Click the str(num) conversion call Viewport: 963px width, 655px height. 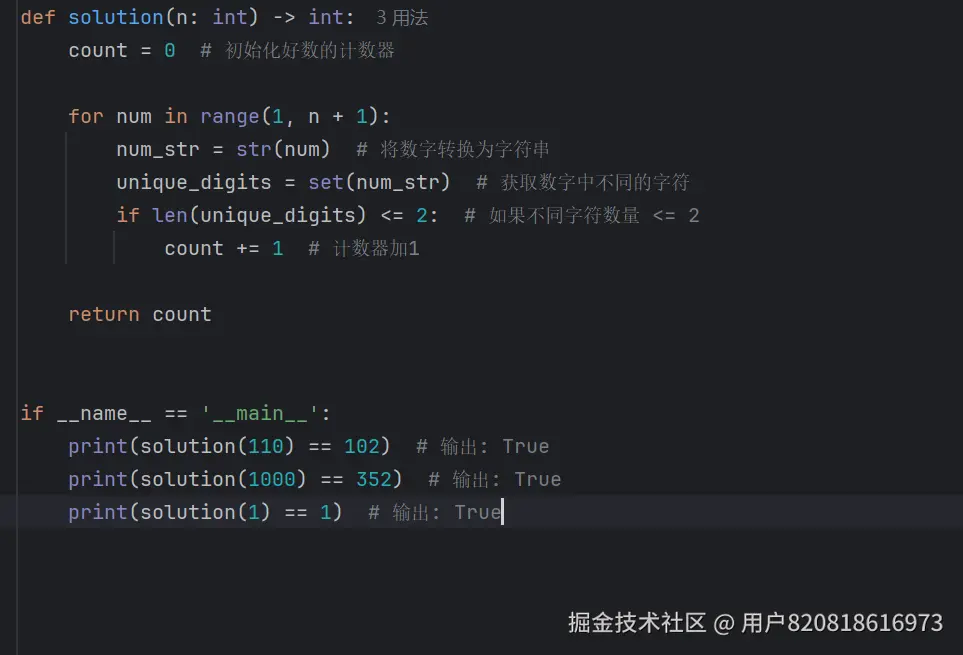(x=283, y=149)
